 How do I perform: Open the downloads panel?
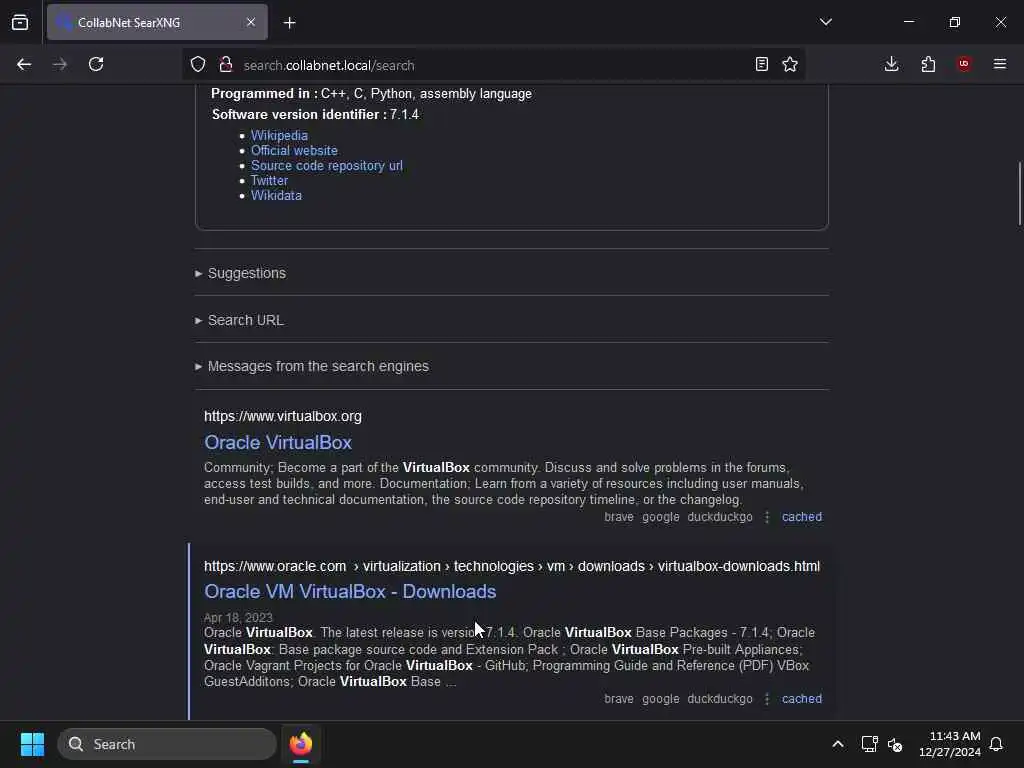pos(891,65)
